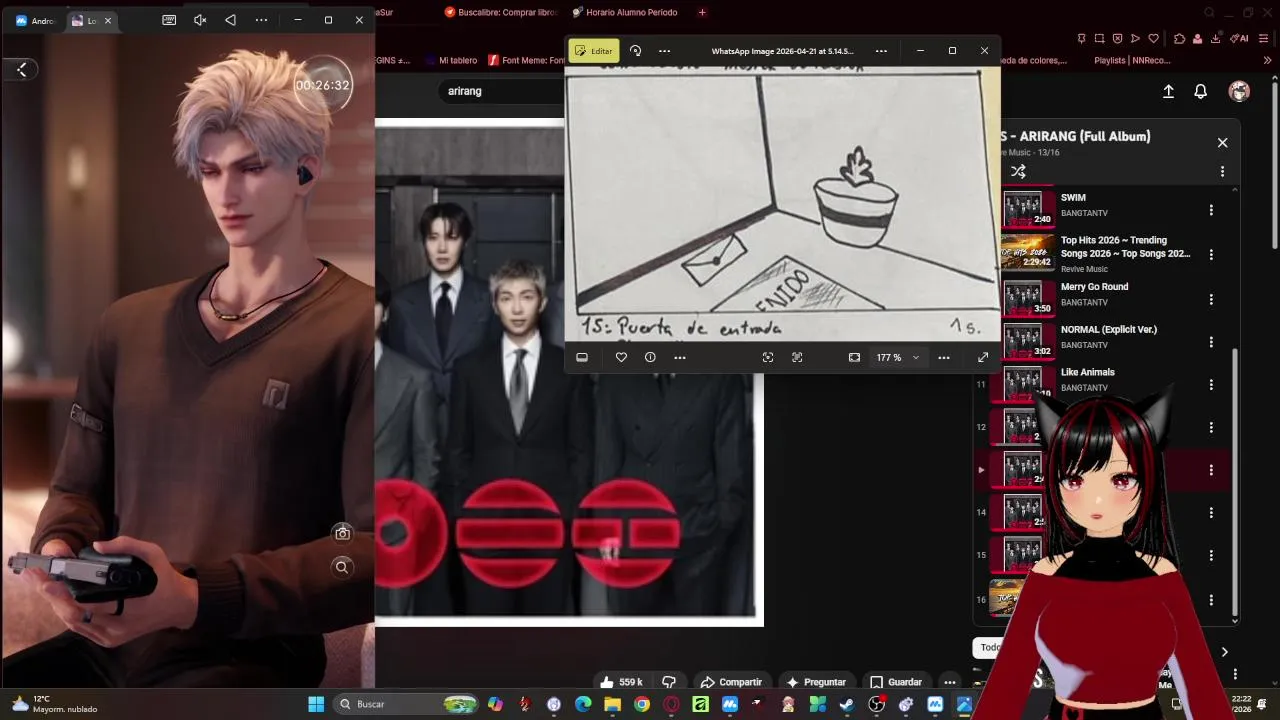
Task: Click Guardar to save the video
Action: [895, 682]
